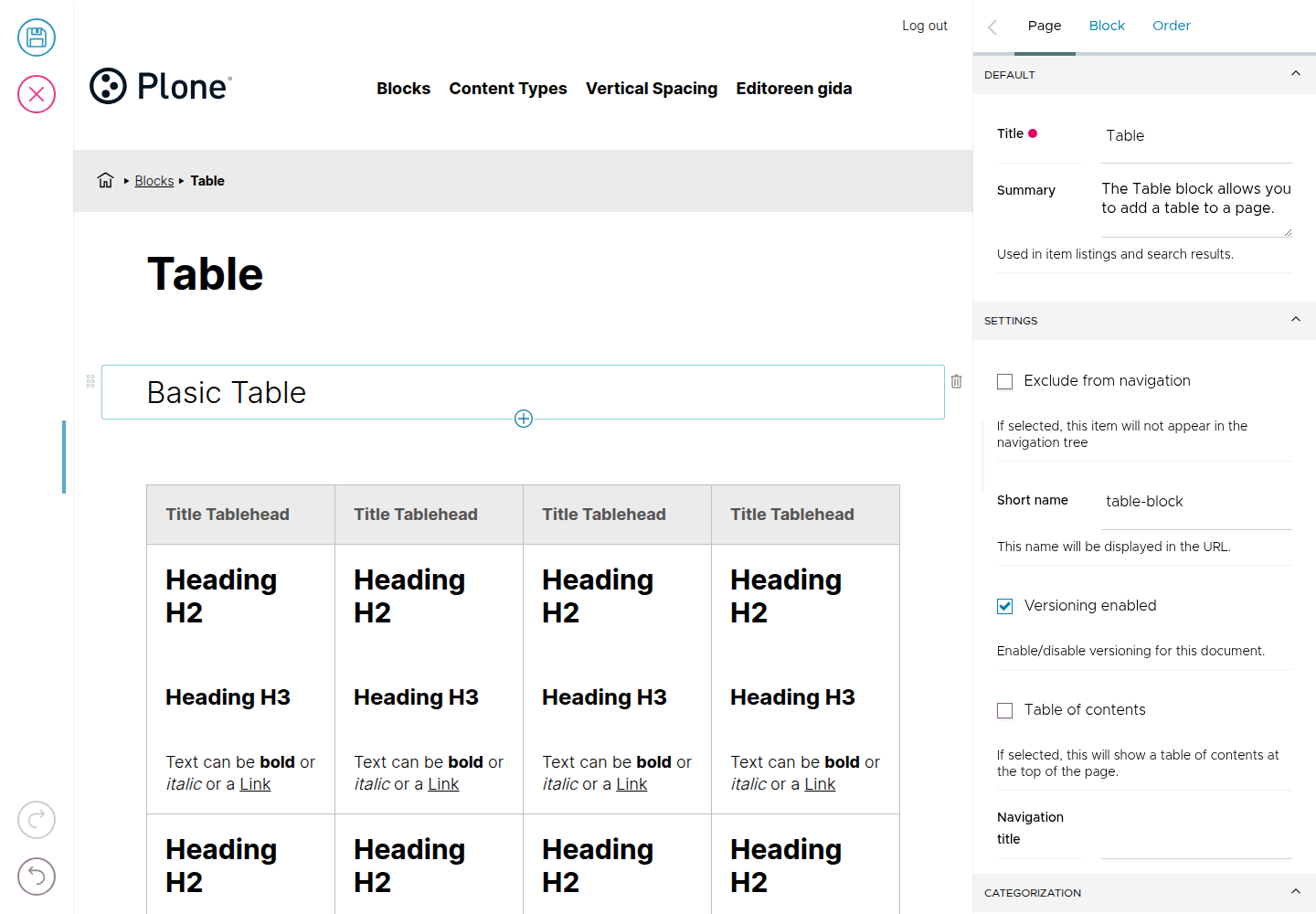This screenshot has height=914, width=1316.
Task: Switch to the Block tab
Action: tap(1107, 26)
